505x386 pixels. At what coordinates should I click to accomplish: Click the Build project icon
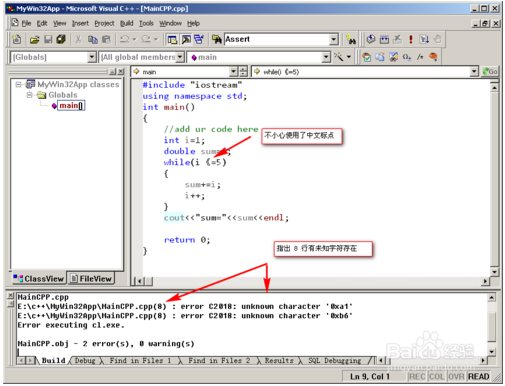tap(384, 39)
